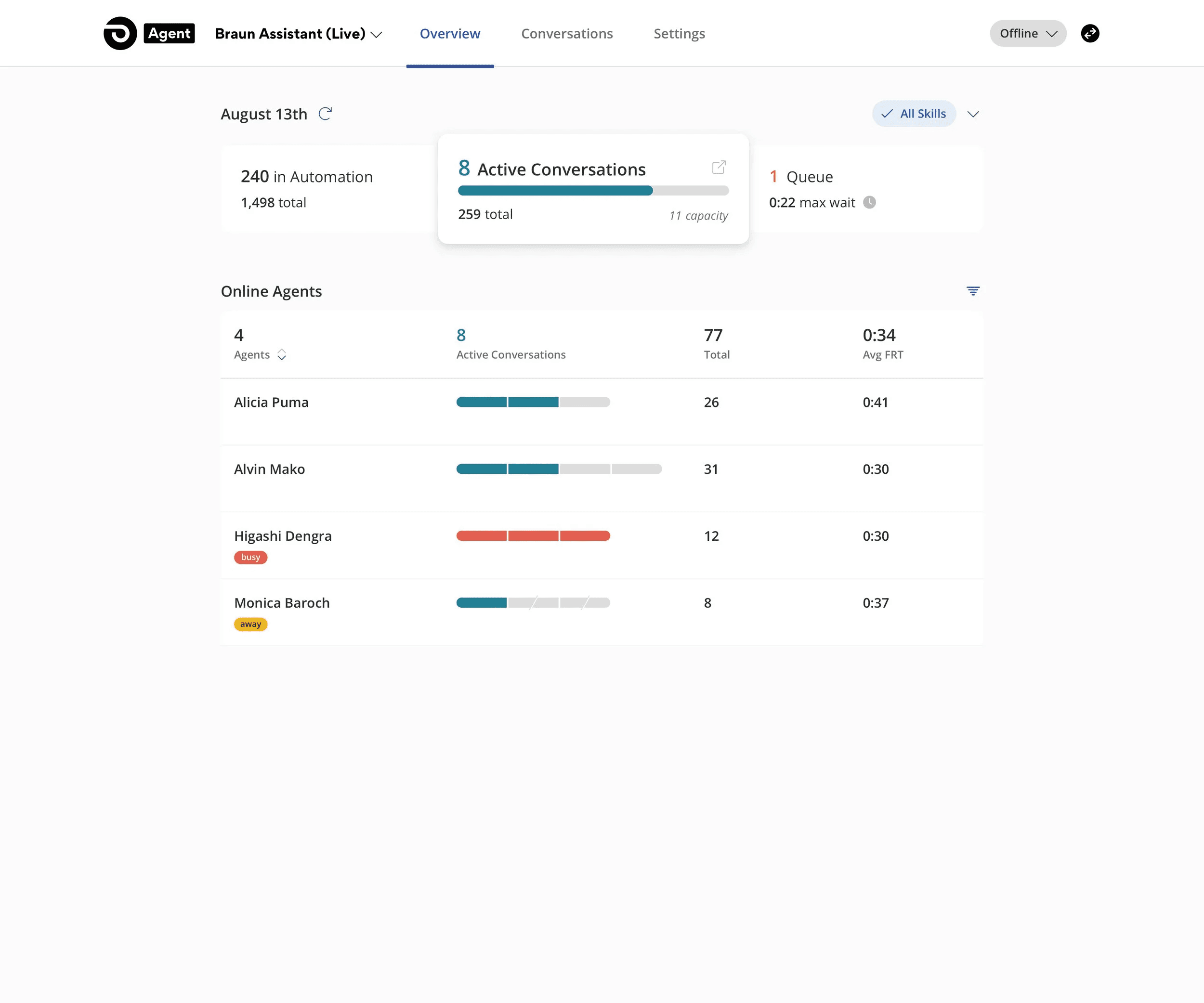Click the Active Conversations capacity progress bar
Screen dimensions: 1204x1003
point(593,191)
